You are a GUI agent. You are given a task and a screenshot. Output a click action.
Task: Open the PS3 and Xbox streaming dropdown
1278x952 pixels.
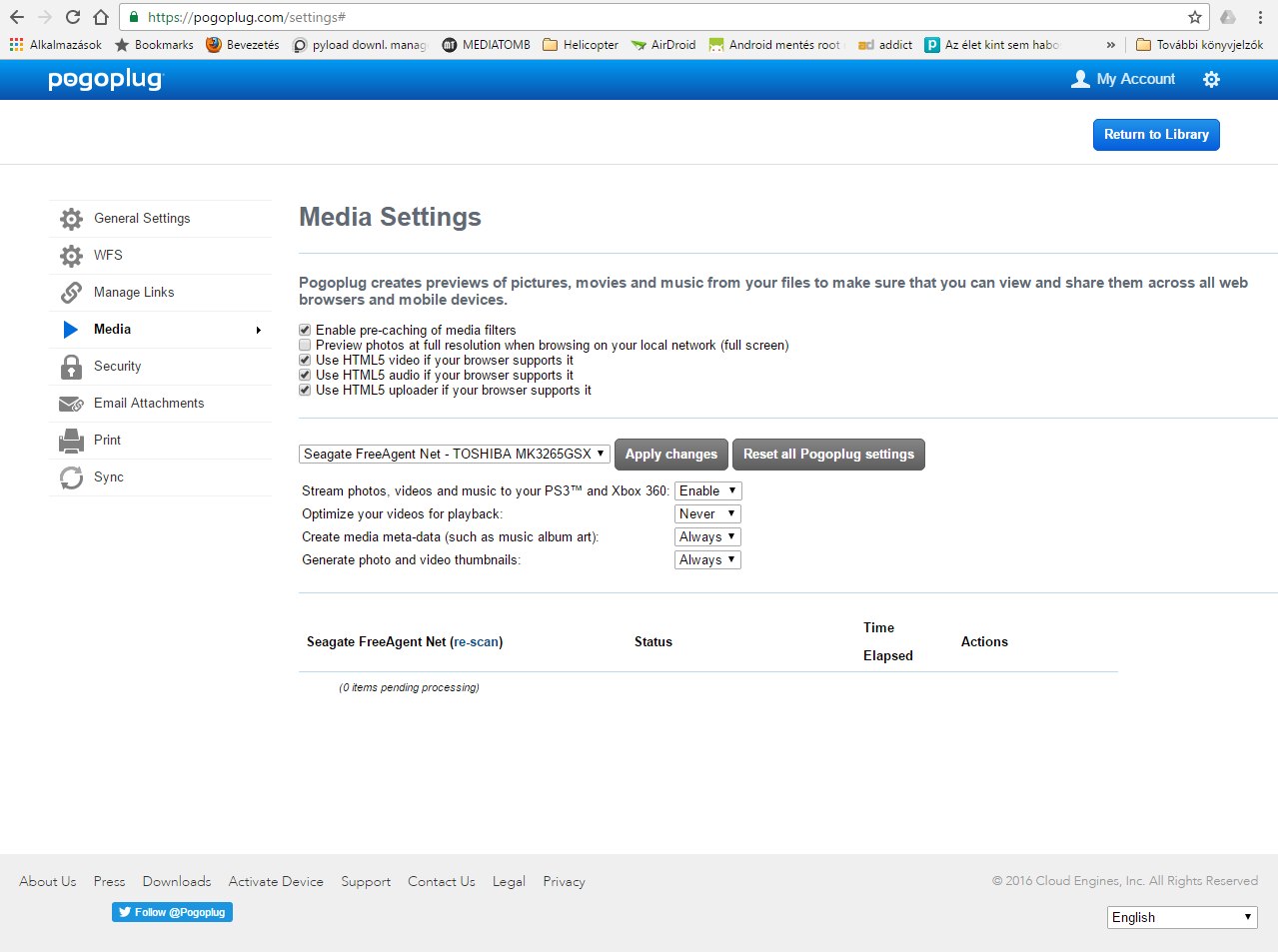coord(707,490)
